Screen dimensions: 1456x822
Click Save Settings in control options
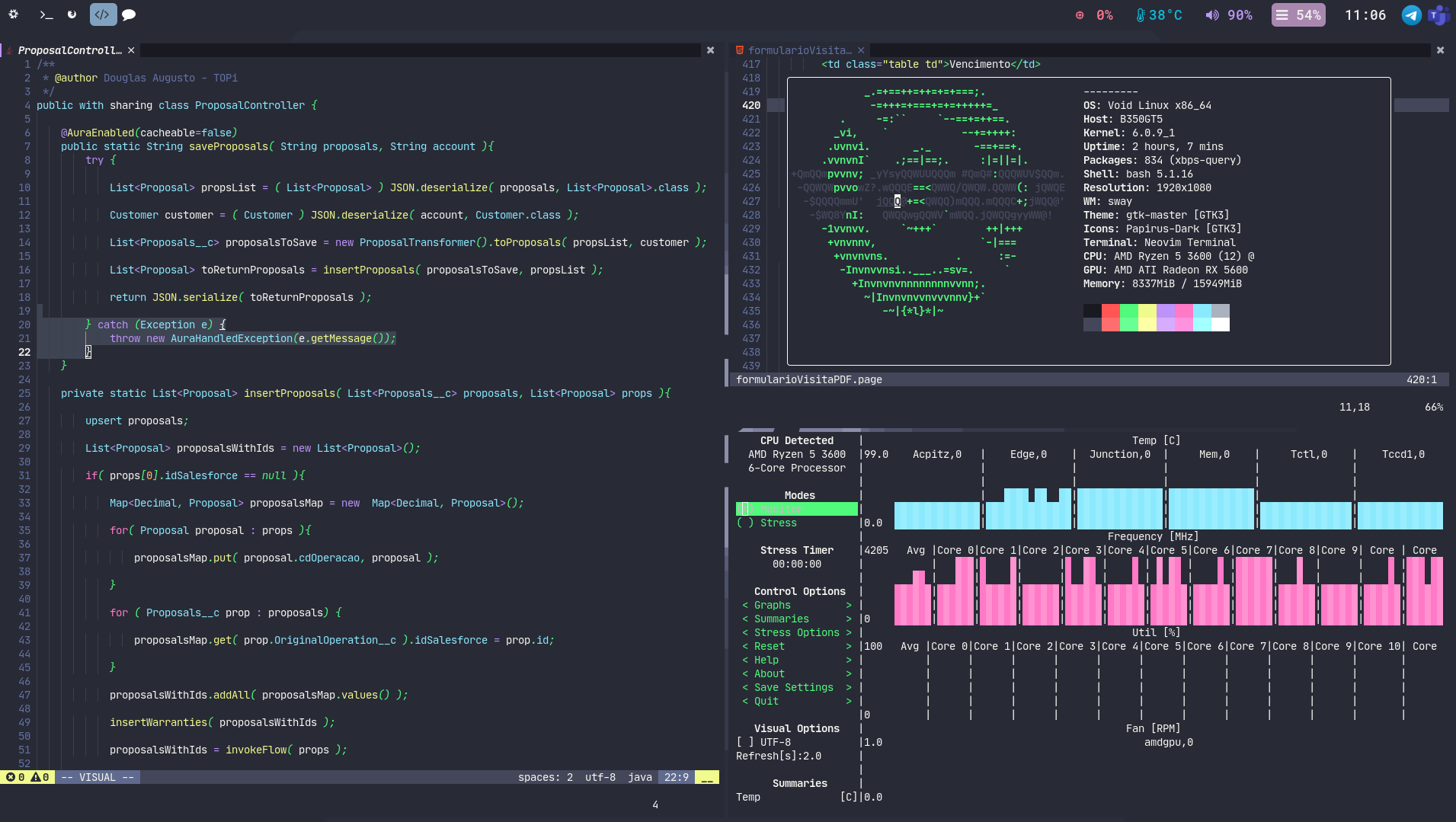tap(797, 687)
